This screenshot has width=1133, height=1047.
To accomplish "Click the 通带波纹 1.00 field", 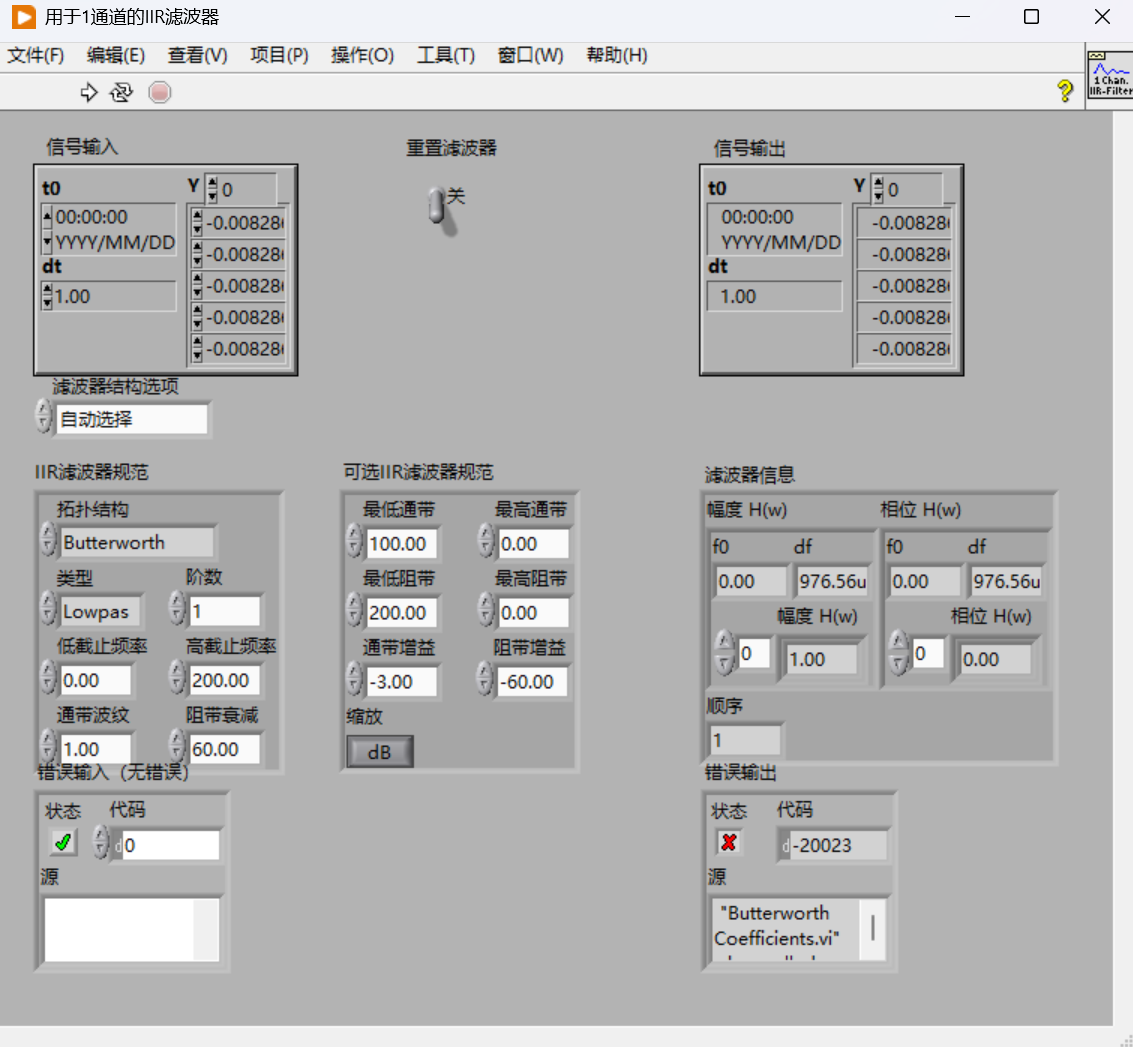I will click(95, 749).
